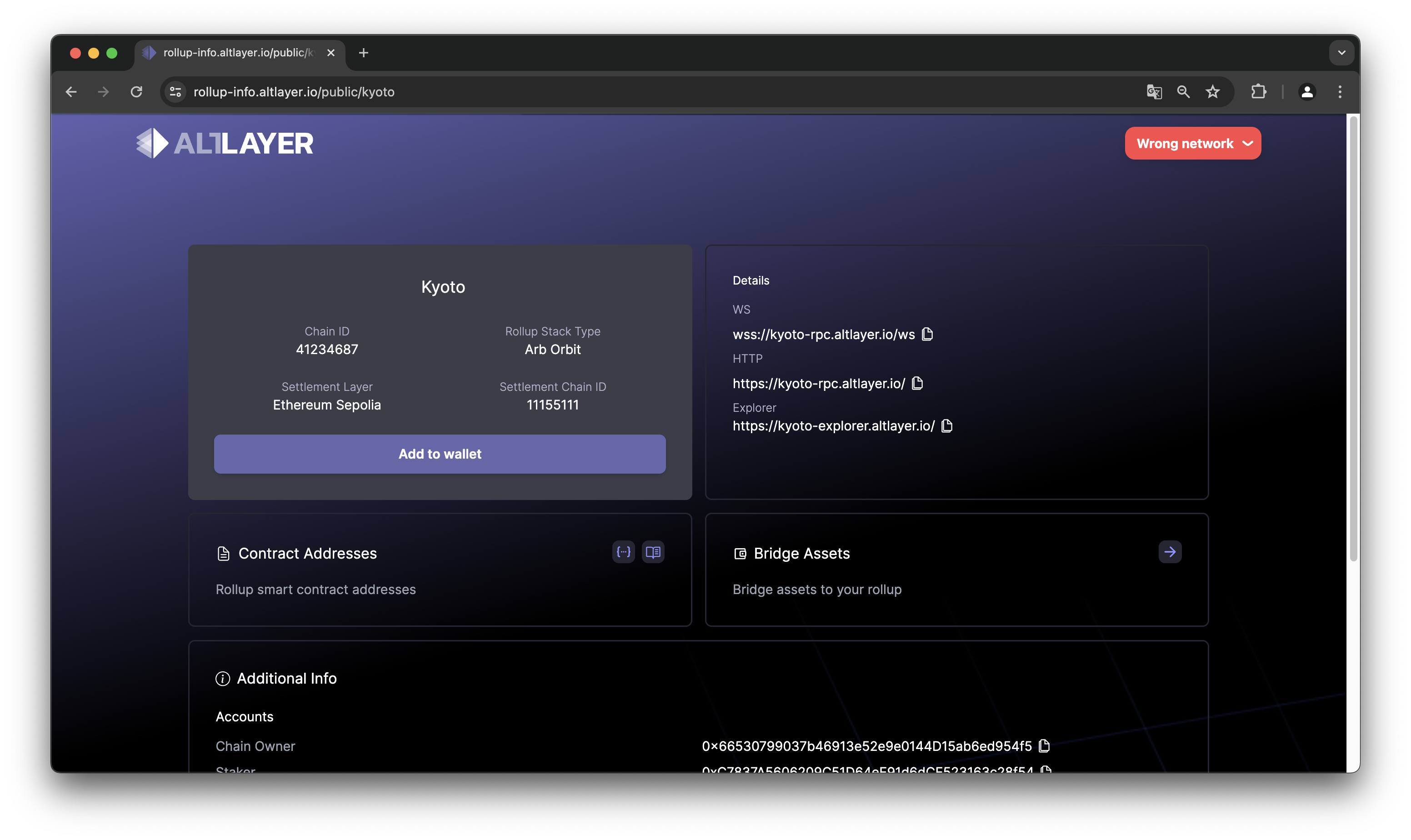Click the Additional Info heading
The height and width of the screenshot is (840, 1411).
click(286, 678)
